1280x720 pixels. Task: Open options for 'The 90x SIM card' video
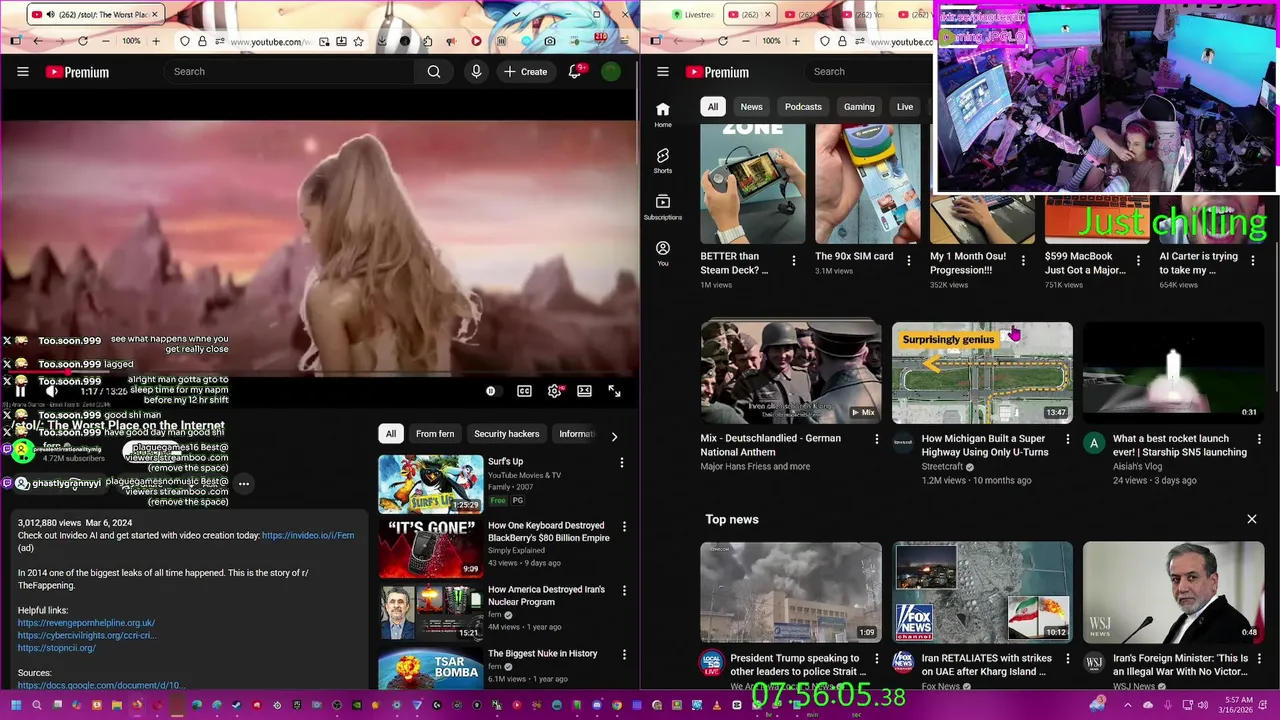908,261
